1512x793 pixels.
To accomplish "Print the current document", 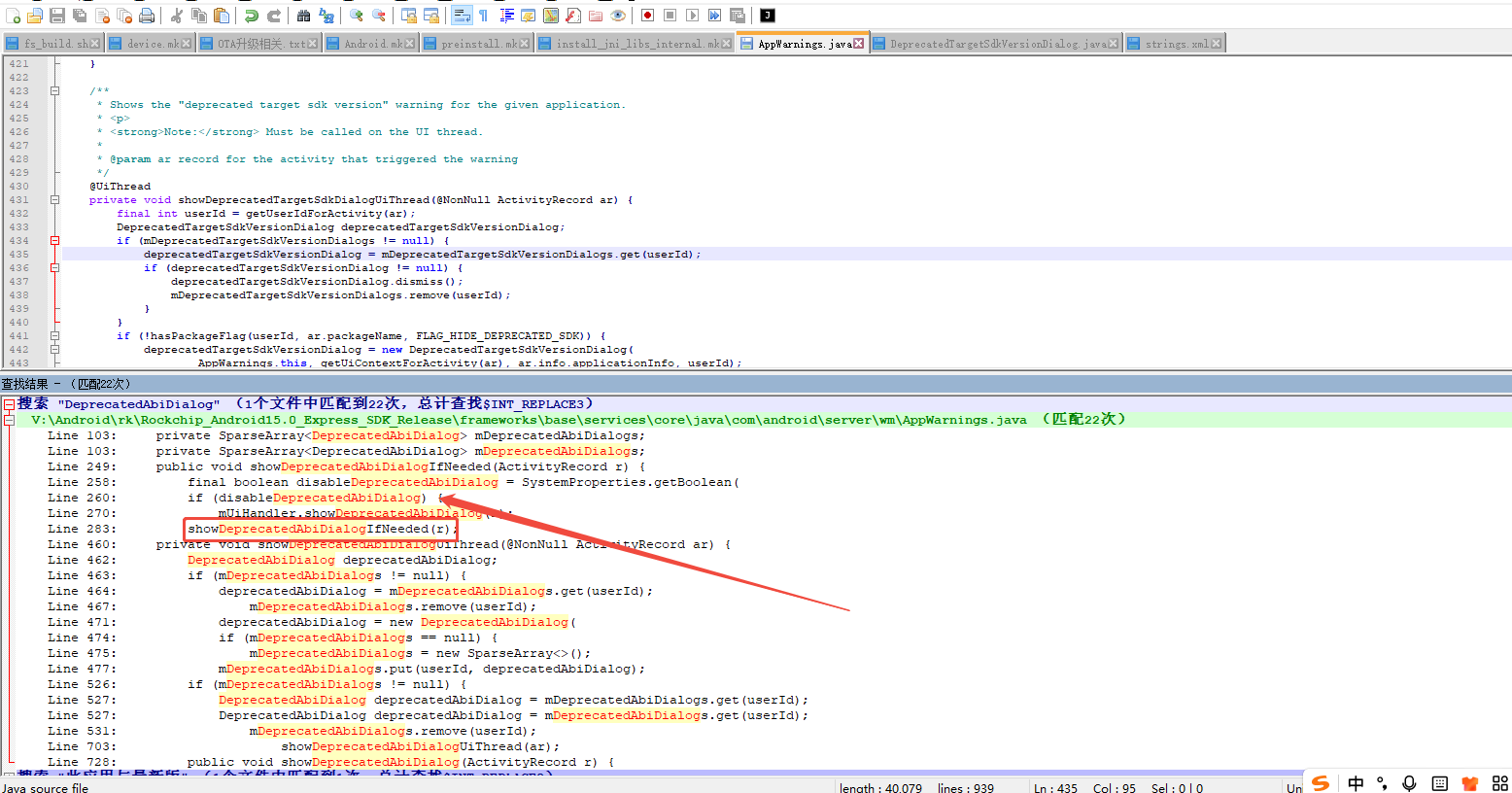I will 147,16.
